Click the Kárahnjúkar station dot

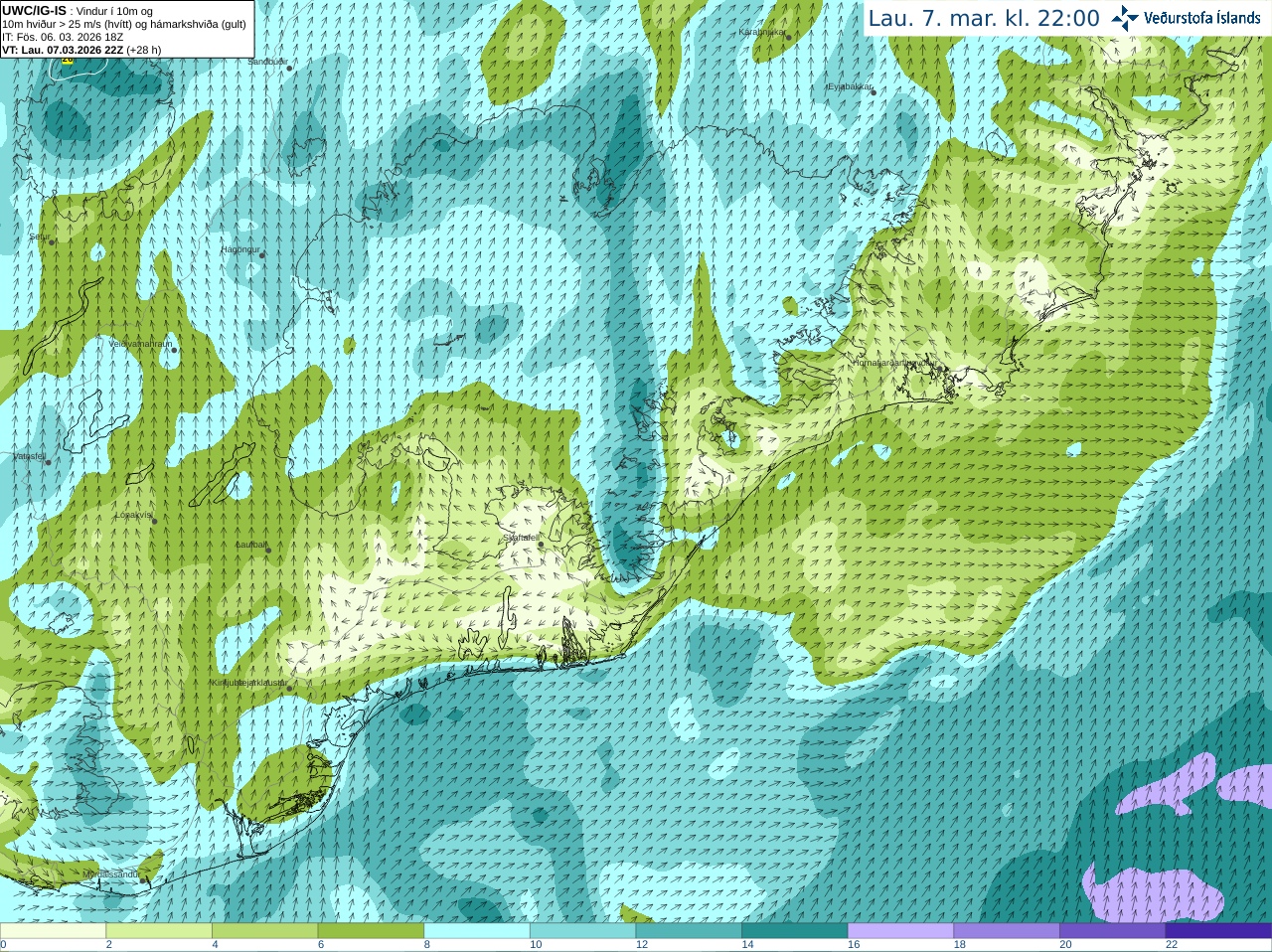point(790,37)
